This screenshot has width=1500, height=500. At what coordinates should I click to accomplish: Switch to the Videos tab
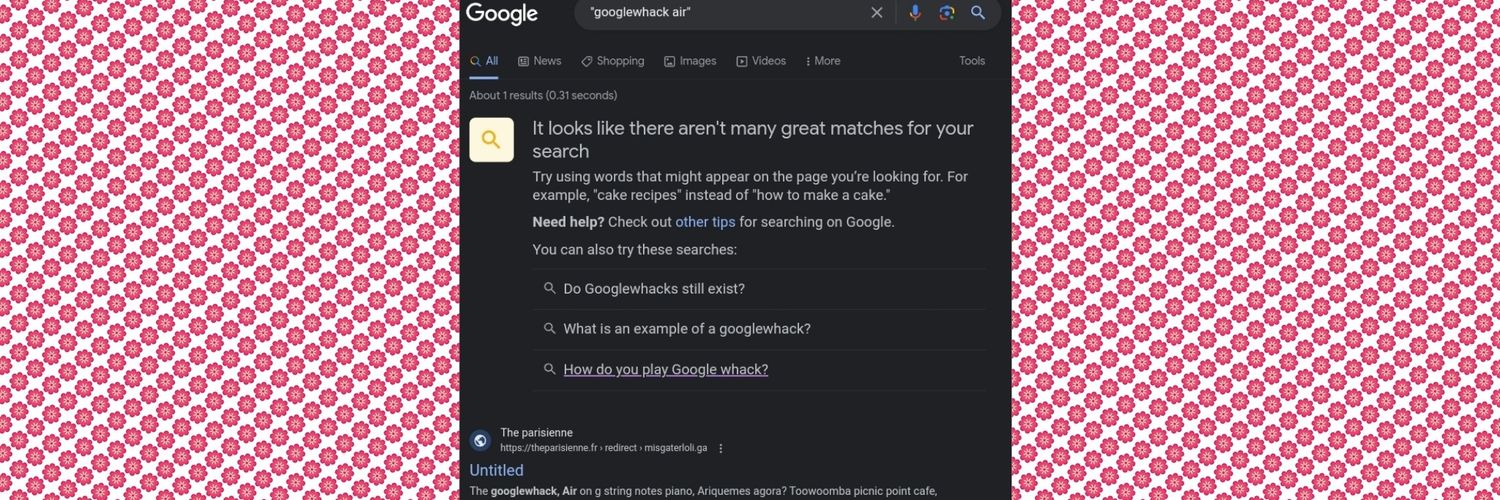[761, 61]
